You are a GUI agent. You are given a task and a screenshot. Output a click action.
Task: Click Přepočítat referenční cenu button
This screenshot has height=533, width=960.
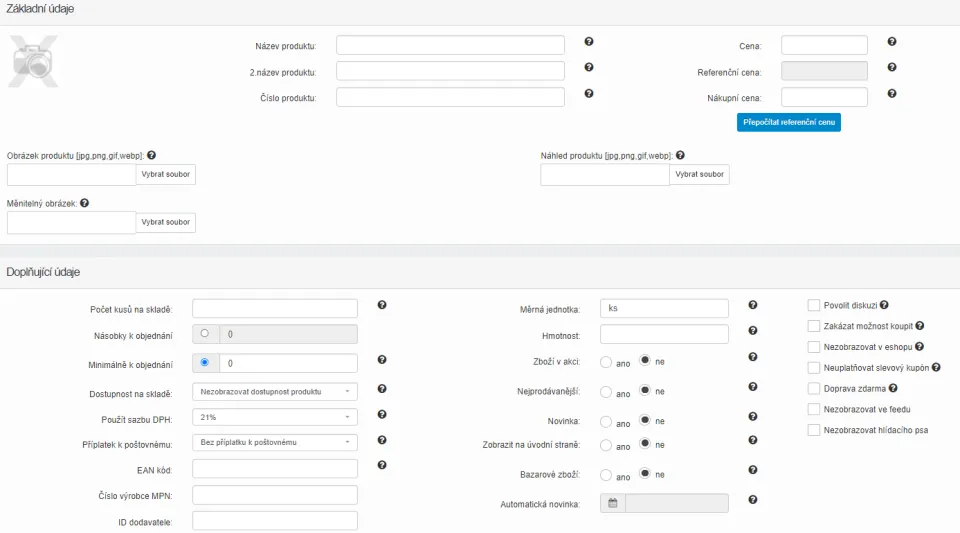click(x=789, y=122)
